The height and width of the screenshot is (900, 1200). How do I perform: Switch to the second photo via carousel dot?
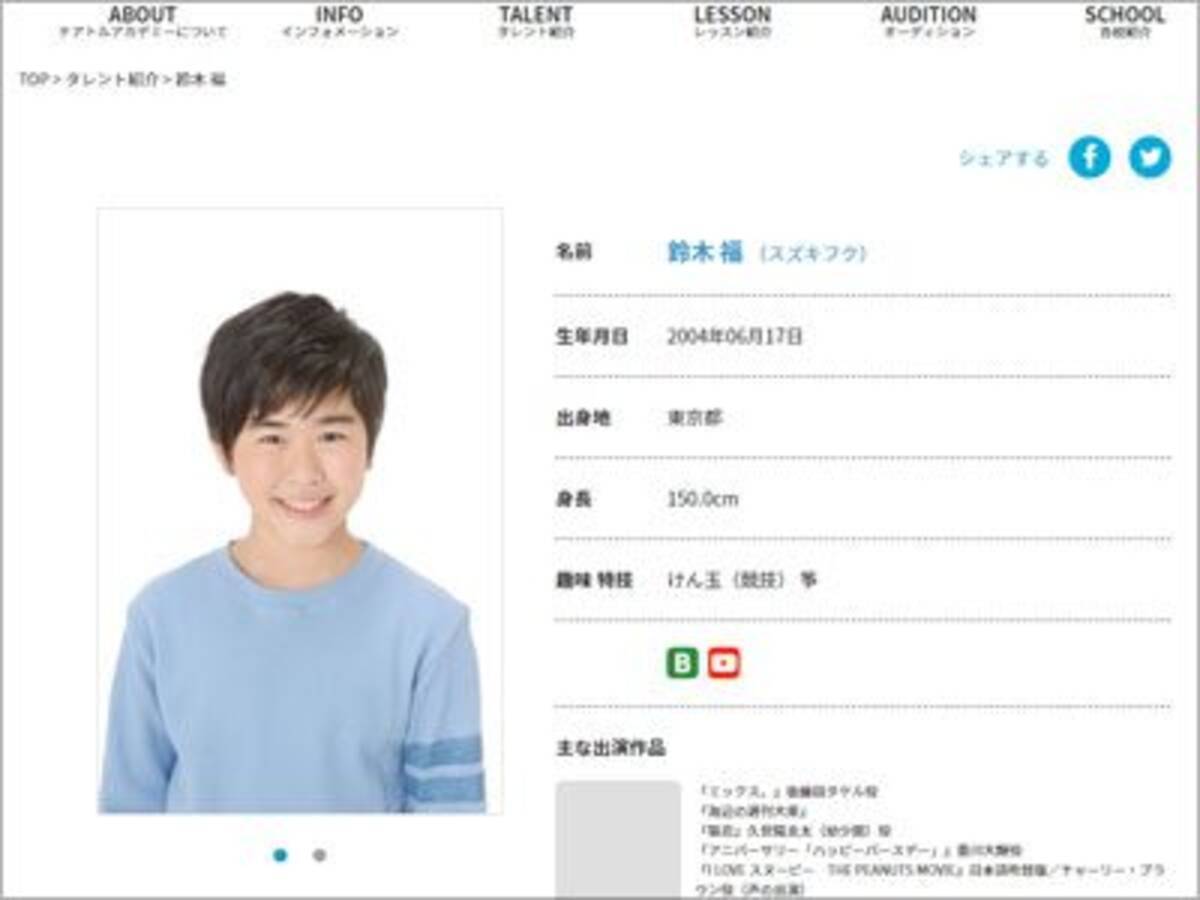[x=320, y=855]
